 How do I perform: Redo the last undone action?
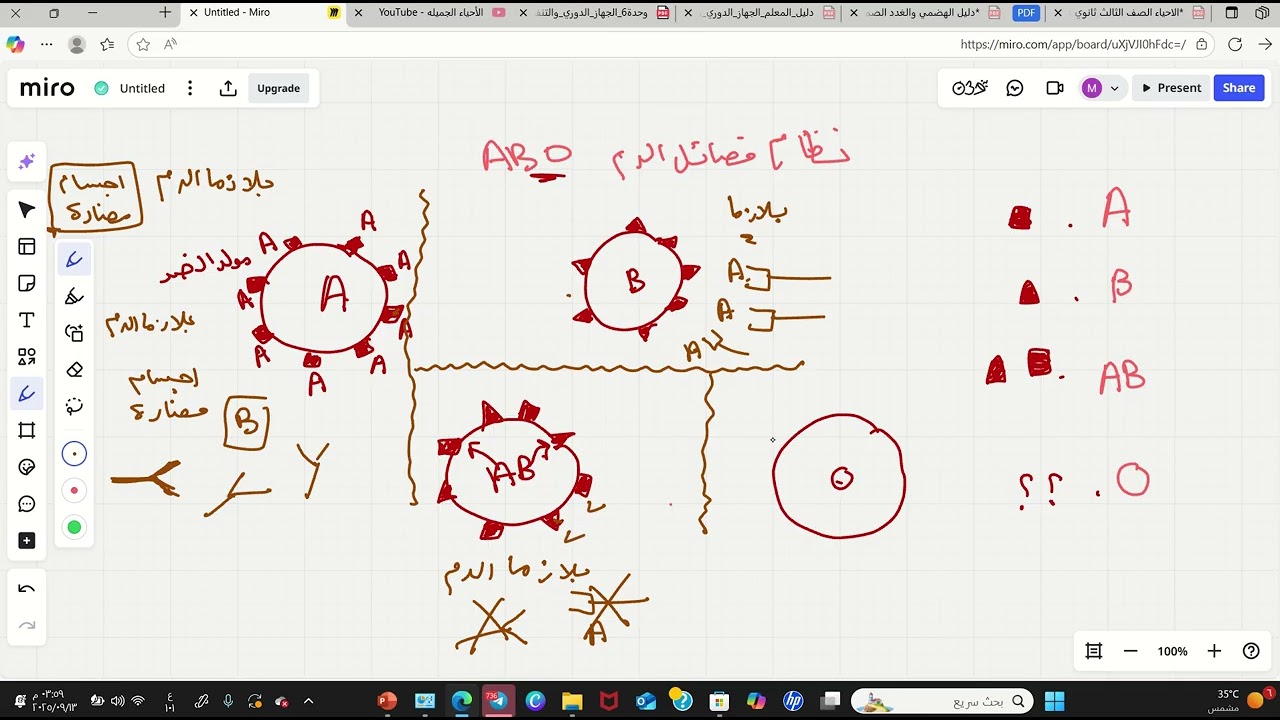point(27,626)
